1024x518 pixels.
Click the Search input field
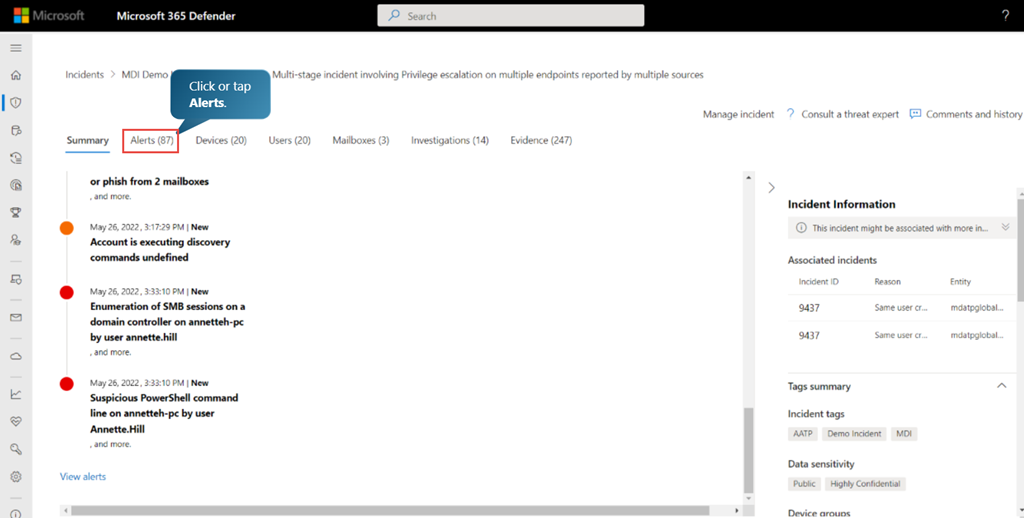[510, 16]
